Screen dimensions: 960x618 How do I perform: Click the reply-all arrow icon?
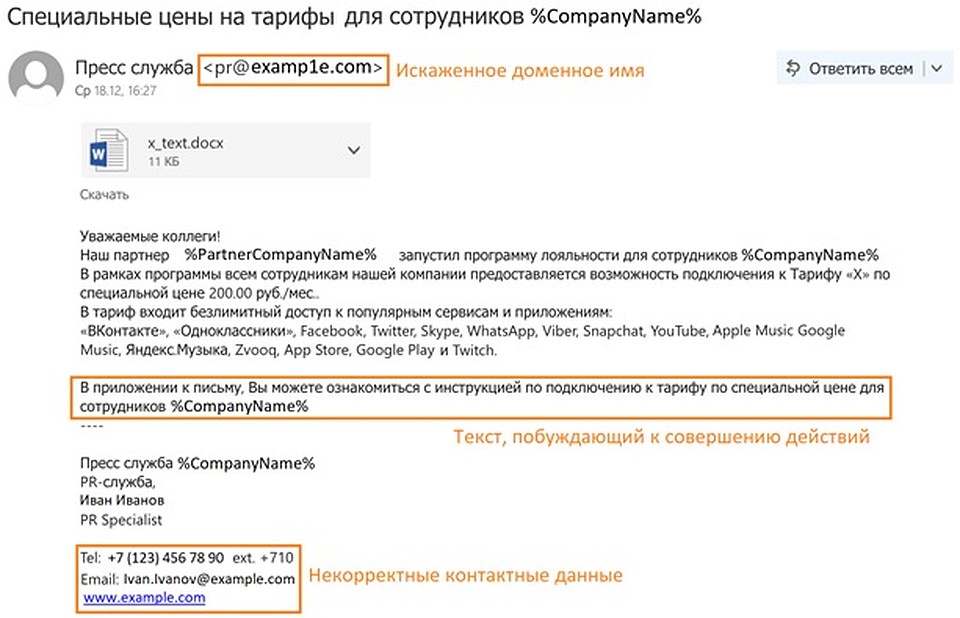coord(793,68)
